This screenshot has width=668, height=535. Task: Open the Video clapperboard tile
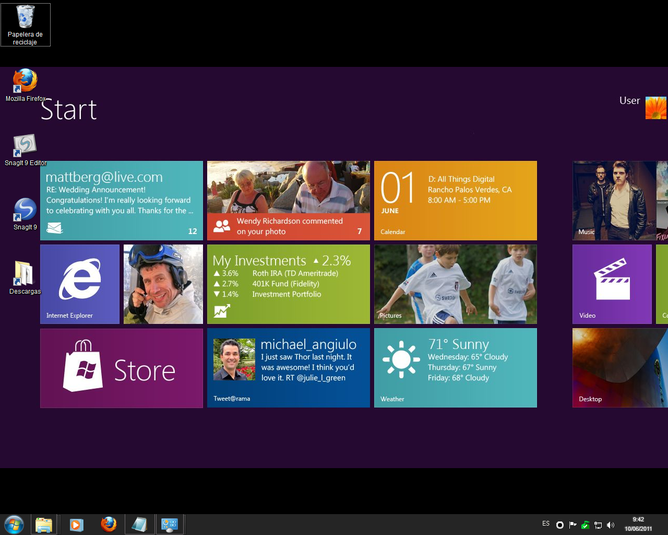pyautogui.click(x=612, y=284)
